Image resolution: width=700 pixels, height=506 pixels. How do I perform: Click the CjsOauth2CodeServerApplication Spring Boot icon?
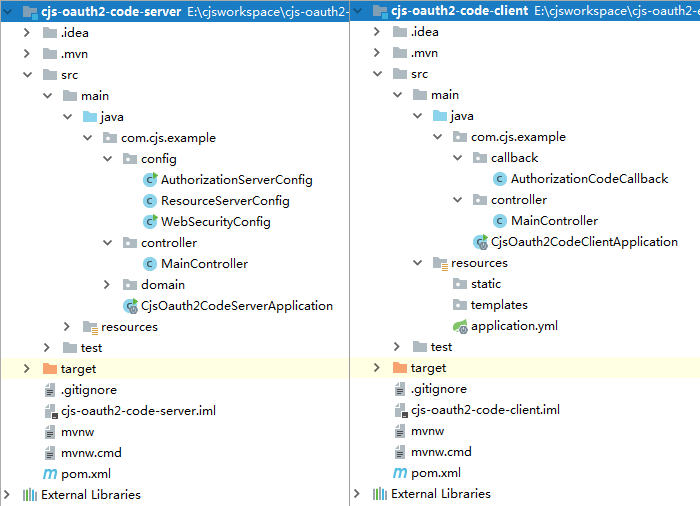[130, 306]
